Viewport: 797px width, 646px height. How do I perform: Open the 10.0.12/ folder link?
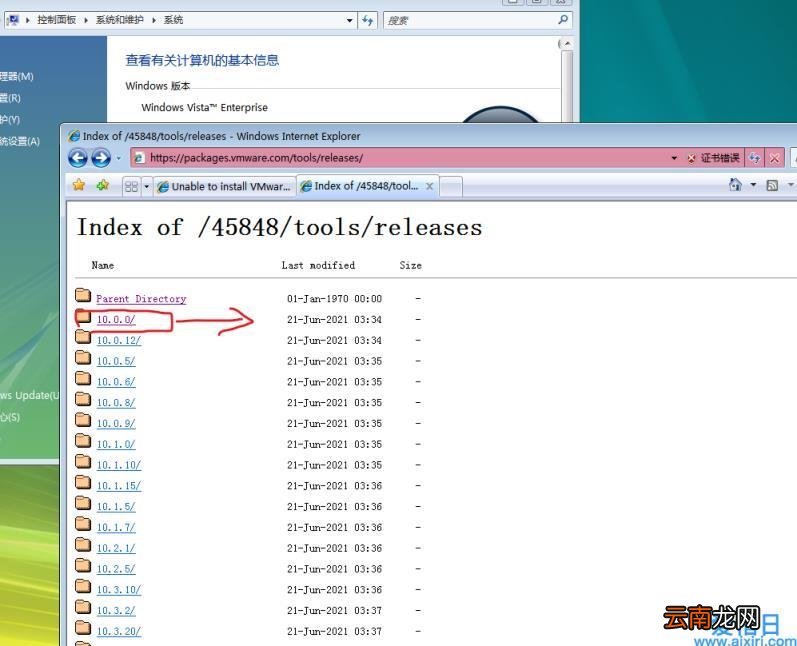[118, 341]
